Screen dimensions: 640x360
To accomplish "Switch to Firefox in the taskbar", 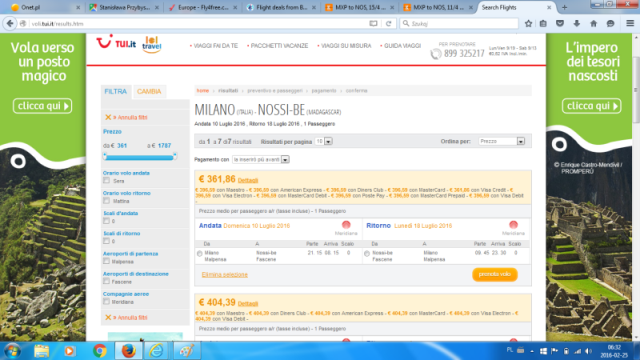I will pyautogui.click(x=128, y=351).
